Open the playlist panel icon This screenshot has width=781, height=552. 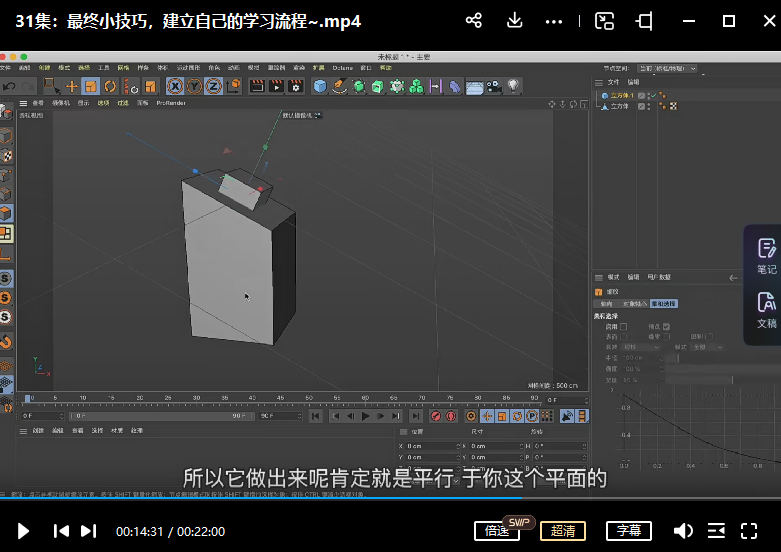pyautogui.click(x=716, y=531)
